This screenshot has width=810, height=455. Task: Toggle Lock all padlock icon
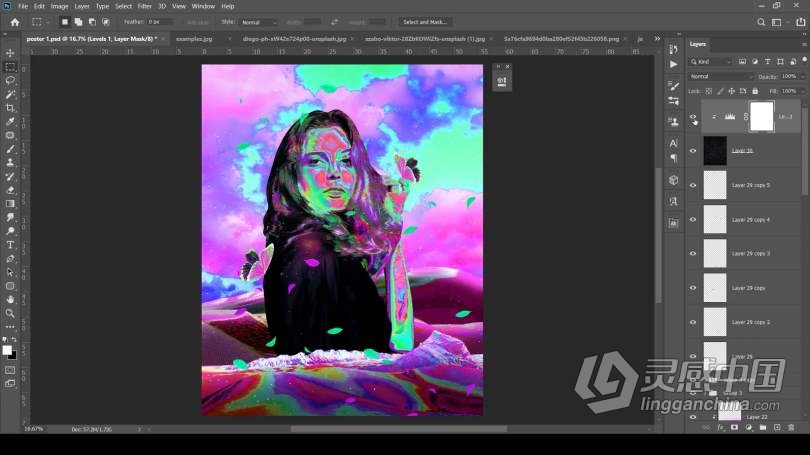pos(755,91)
